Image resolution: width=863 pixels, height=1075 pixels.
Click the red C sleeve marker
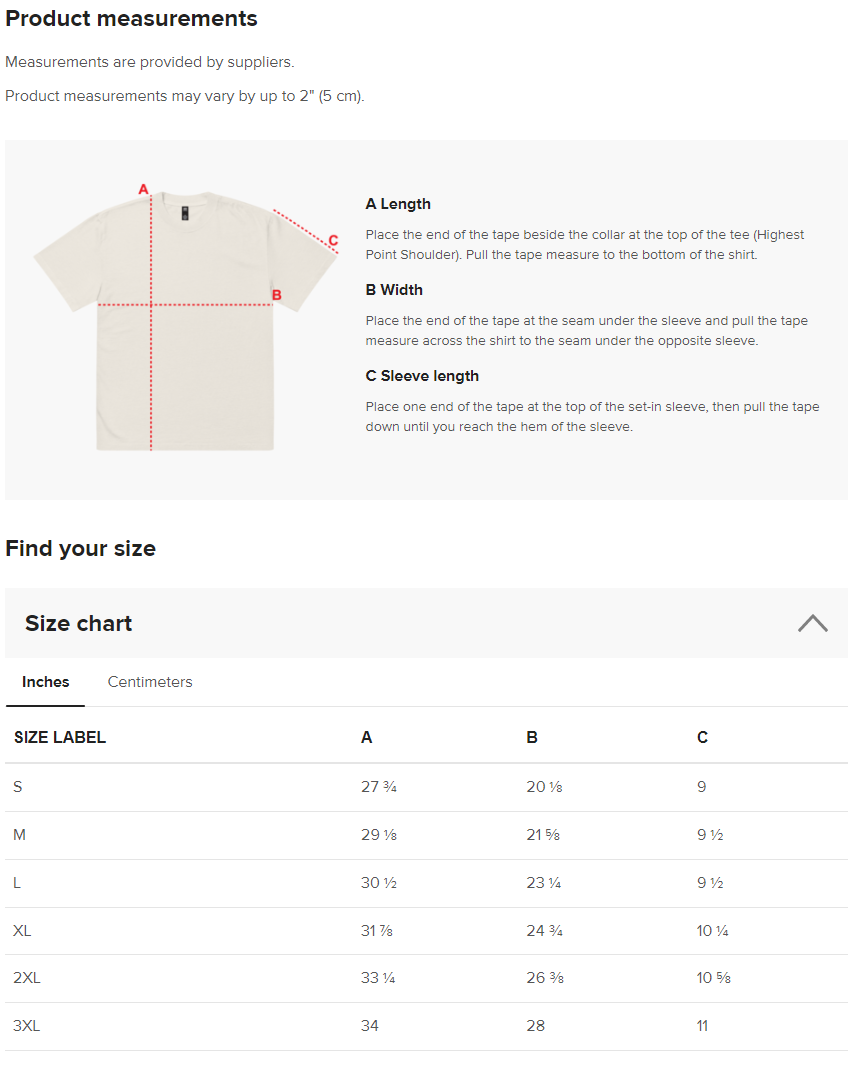point(333,240)
